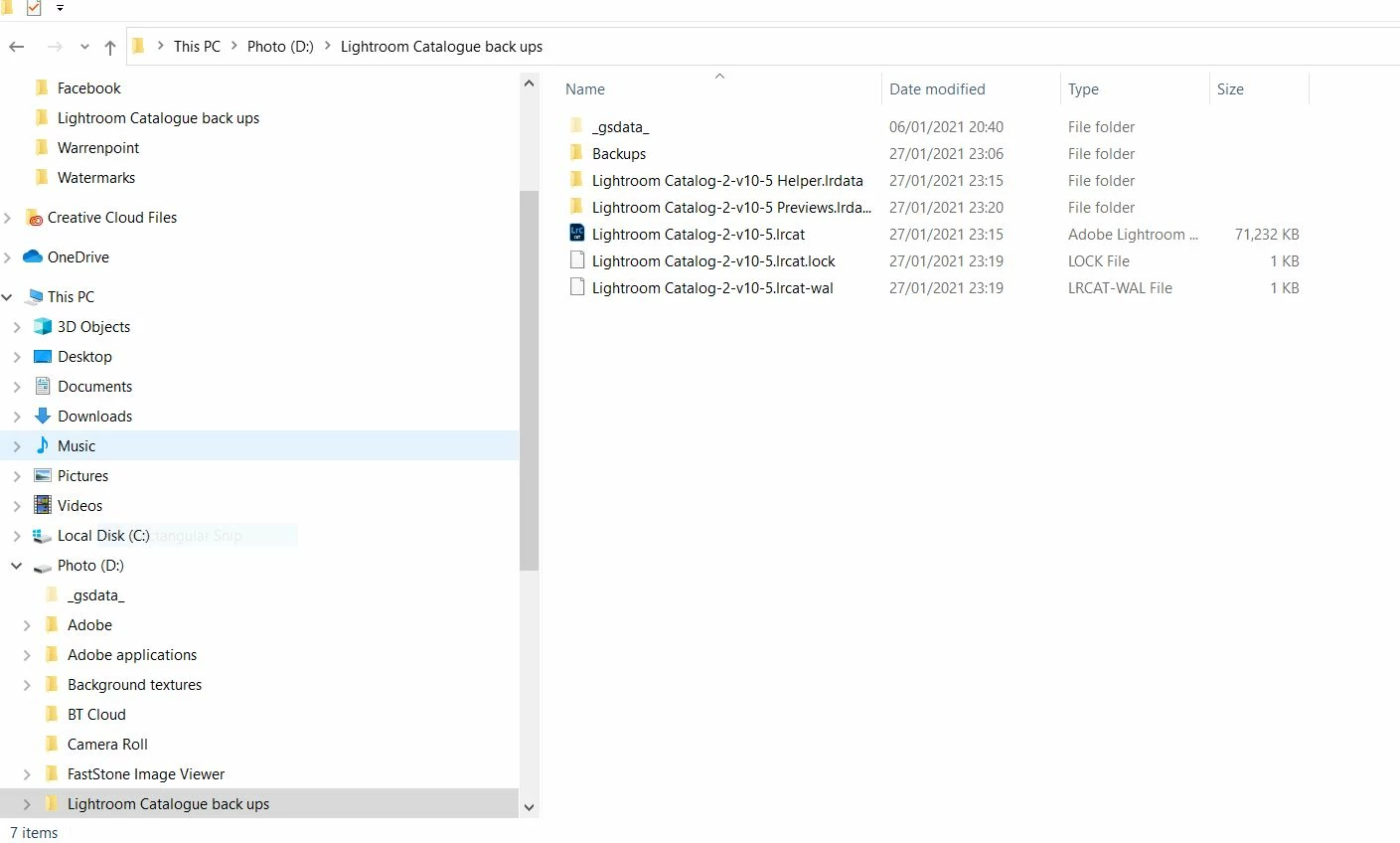1400x843 pixels.
Task: Select 'Lightroom Catalog-2-v10-5.lrcat' file name
Action: (699, 235)
